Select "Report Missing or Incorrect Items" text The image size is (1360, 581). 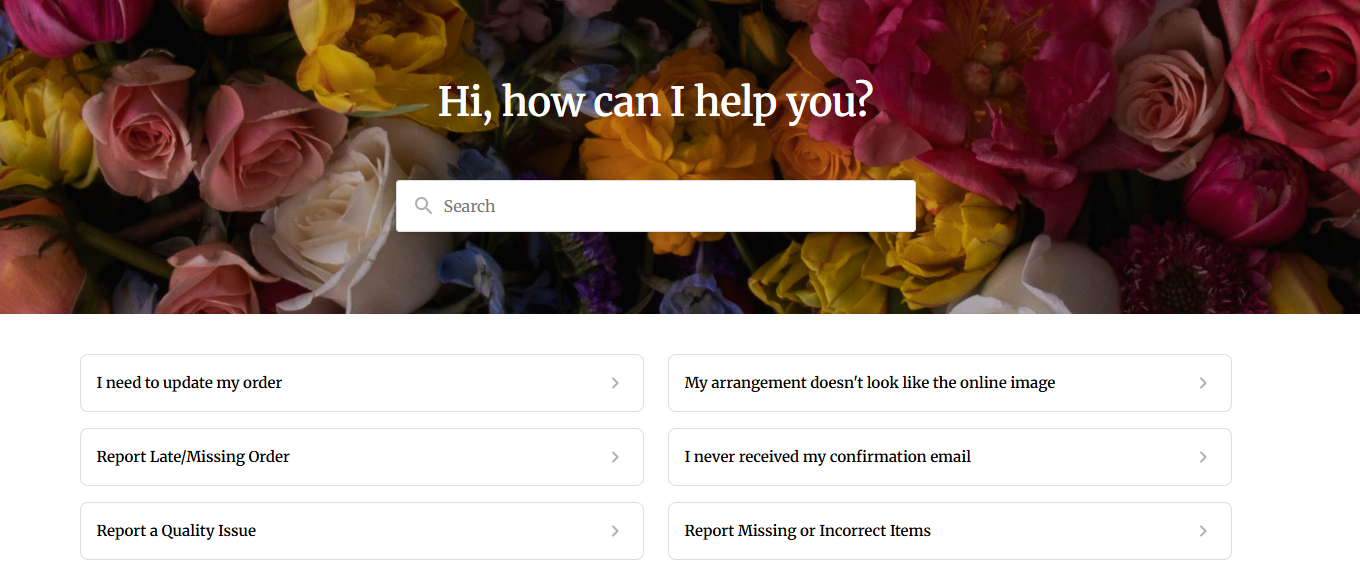(x=807, y=531)
